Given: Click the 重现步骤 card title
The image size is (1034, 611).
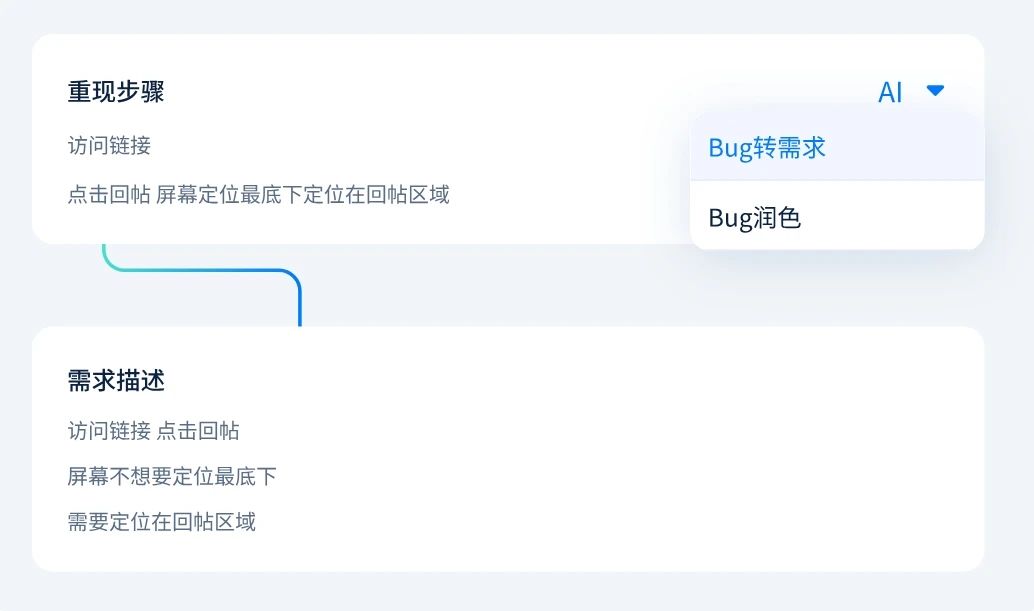Looking at the screenshot, I should click(x=117, y=92).
